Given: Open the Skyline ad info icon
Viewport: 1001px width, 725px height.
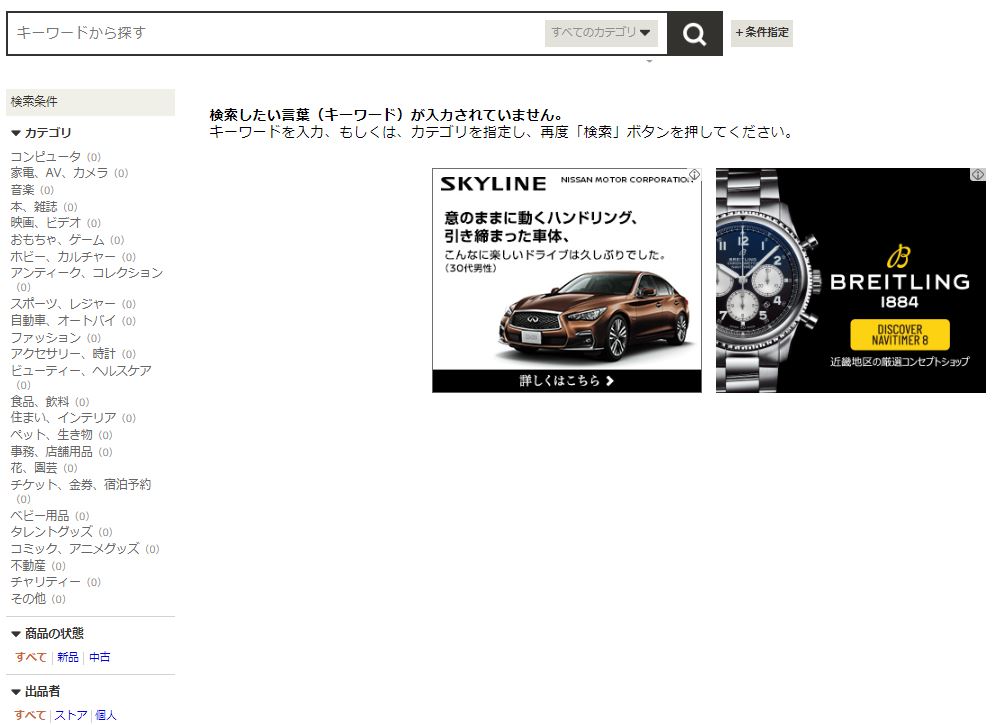Looking at the screenshot, I should pos(695,174).
